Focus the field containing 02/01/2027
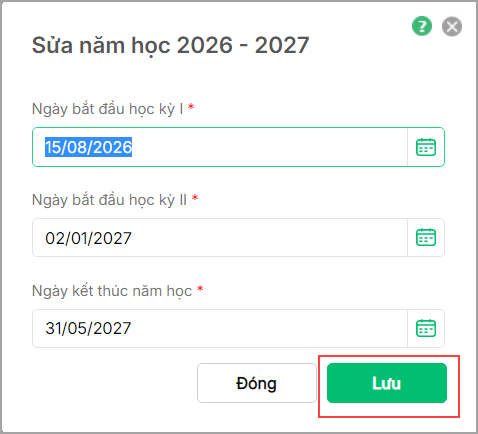 (x=220, y=238)
